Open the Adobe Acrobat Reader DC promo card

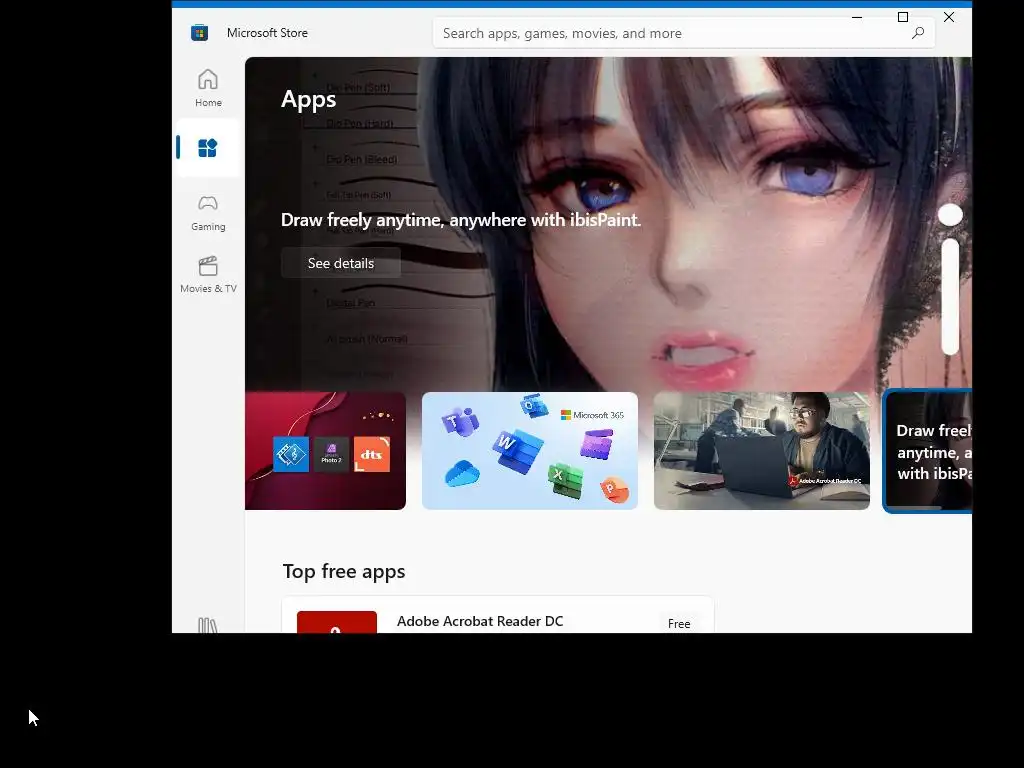click(x=761, y=451)
